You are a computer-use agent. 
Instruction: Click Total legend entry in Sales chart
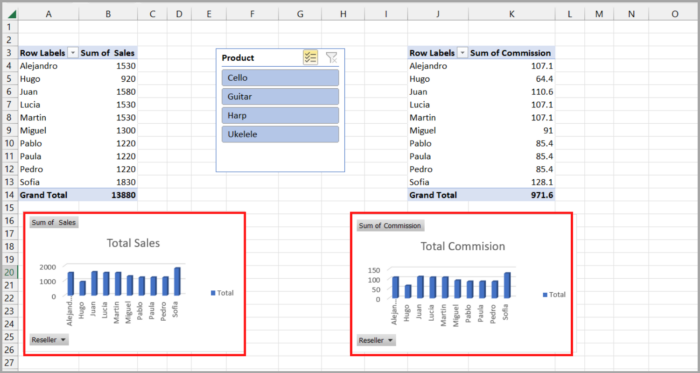[x=222, y=293]
